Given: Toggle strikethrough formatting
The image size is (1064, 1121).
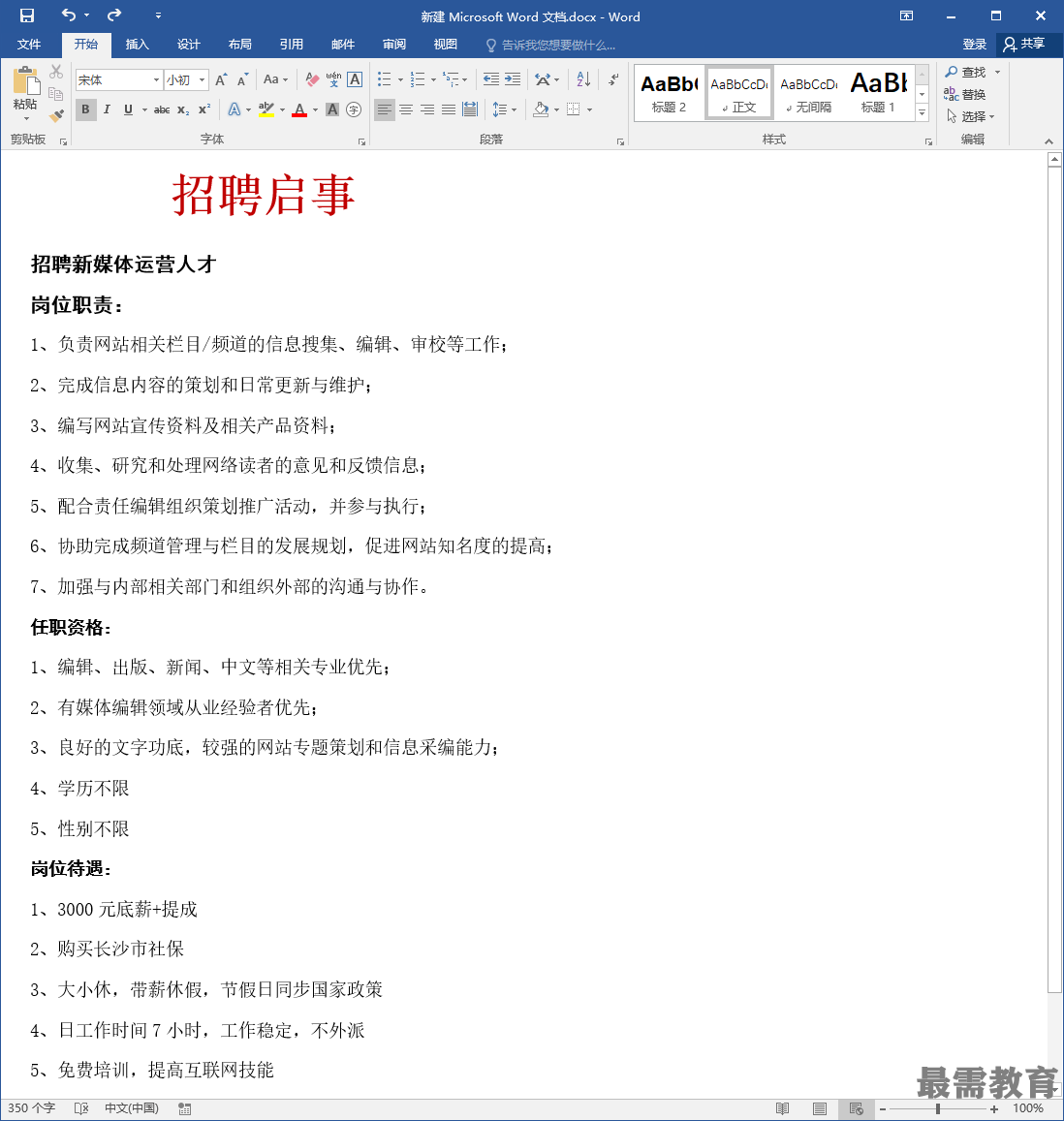Looking at the screenshot, I should (163, 109).
